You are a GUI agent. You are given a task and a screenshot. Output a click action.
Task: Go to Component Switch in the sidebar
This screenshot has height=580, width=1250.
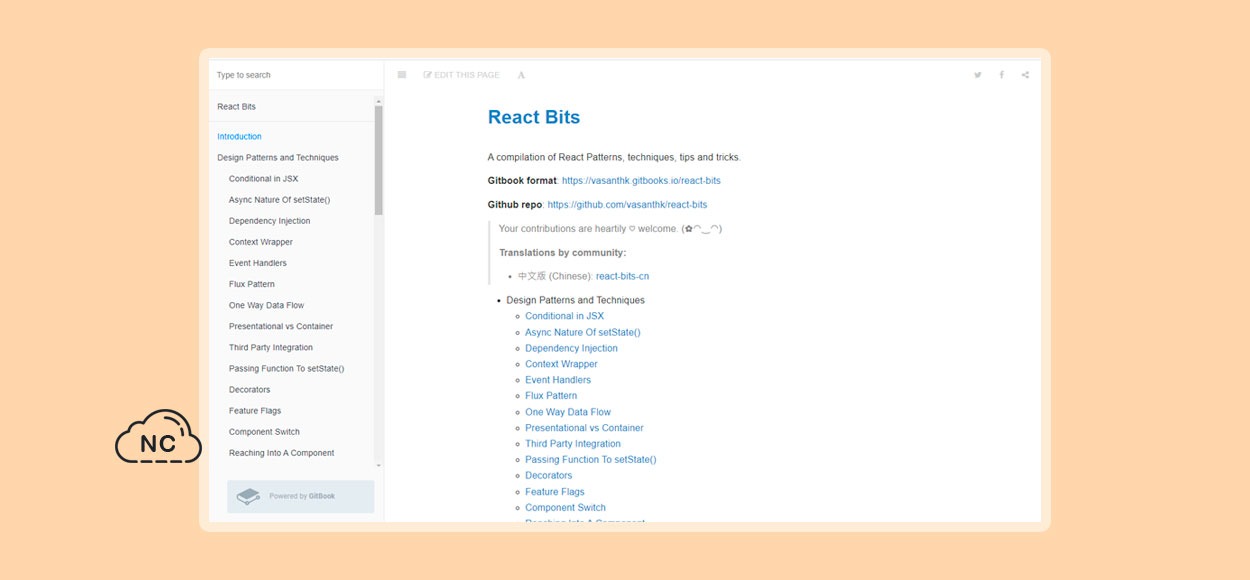(264, 432)
